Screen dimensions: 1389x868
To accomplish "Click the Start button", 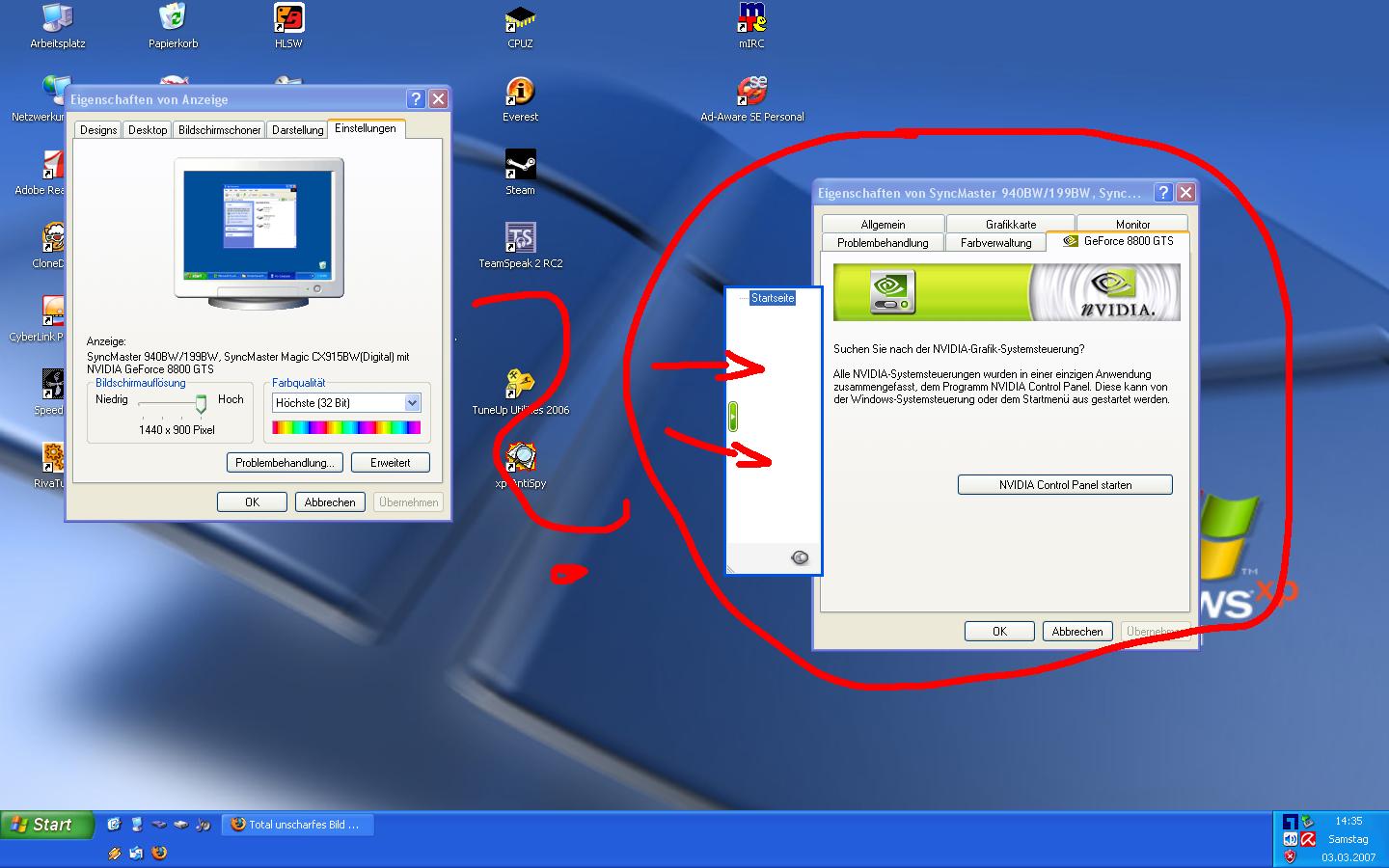I will point(46,825).
